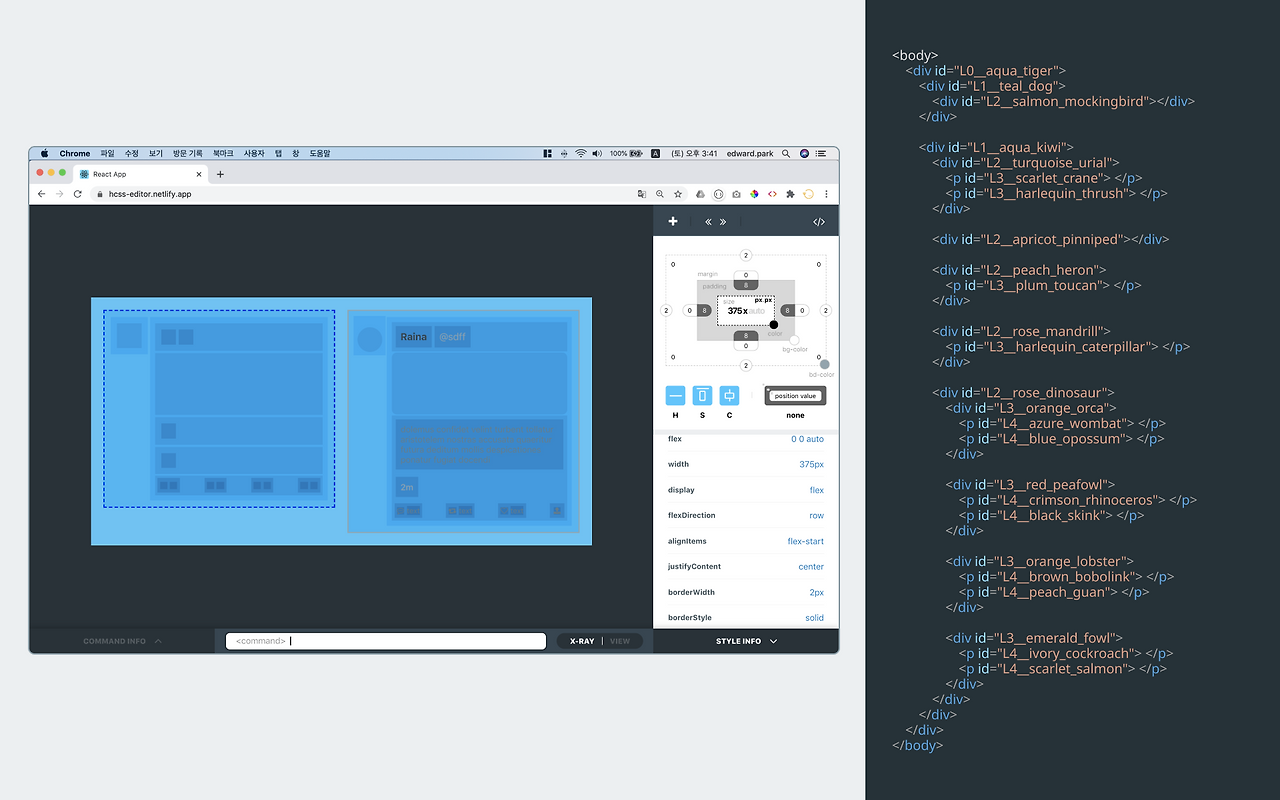The width and height of the screenshot is (1280, 800).
Task: Click the Siri icon in menu bar
Action: point(804,154)
